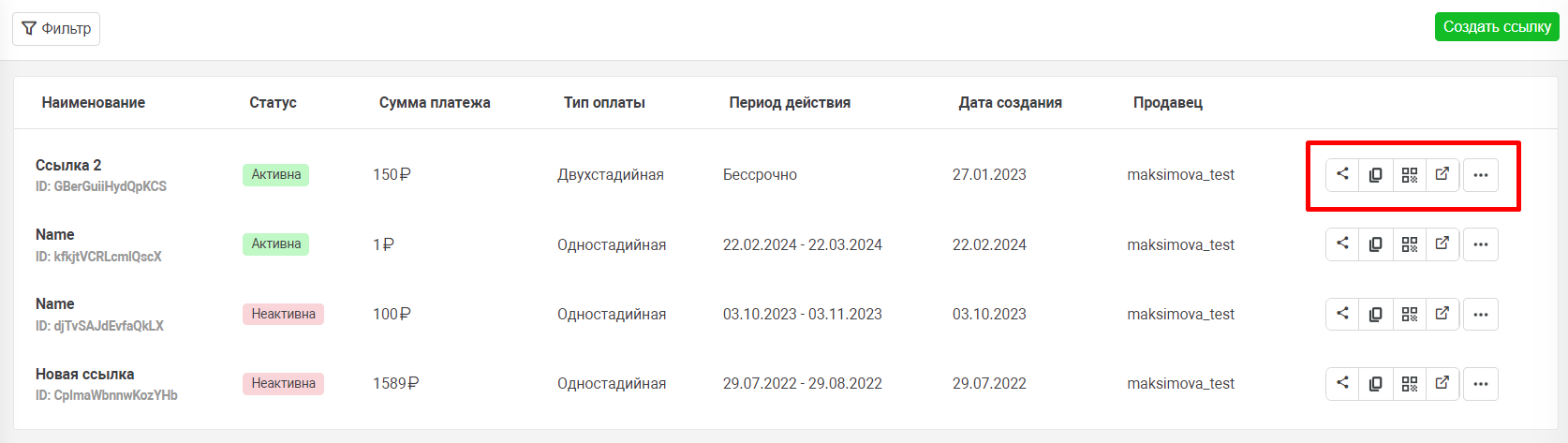This screenshot has width=1568, height=443.
Task: Click the Активна badge of Ссылка 2
Action: click(x=276, y=174)
